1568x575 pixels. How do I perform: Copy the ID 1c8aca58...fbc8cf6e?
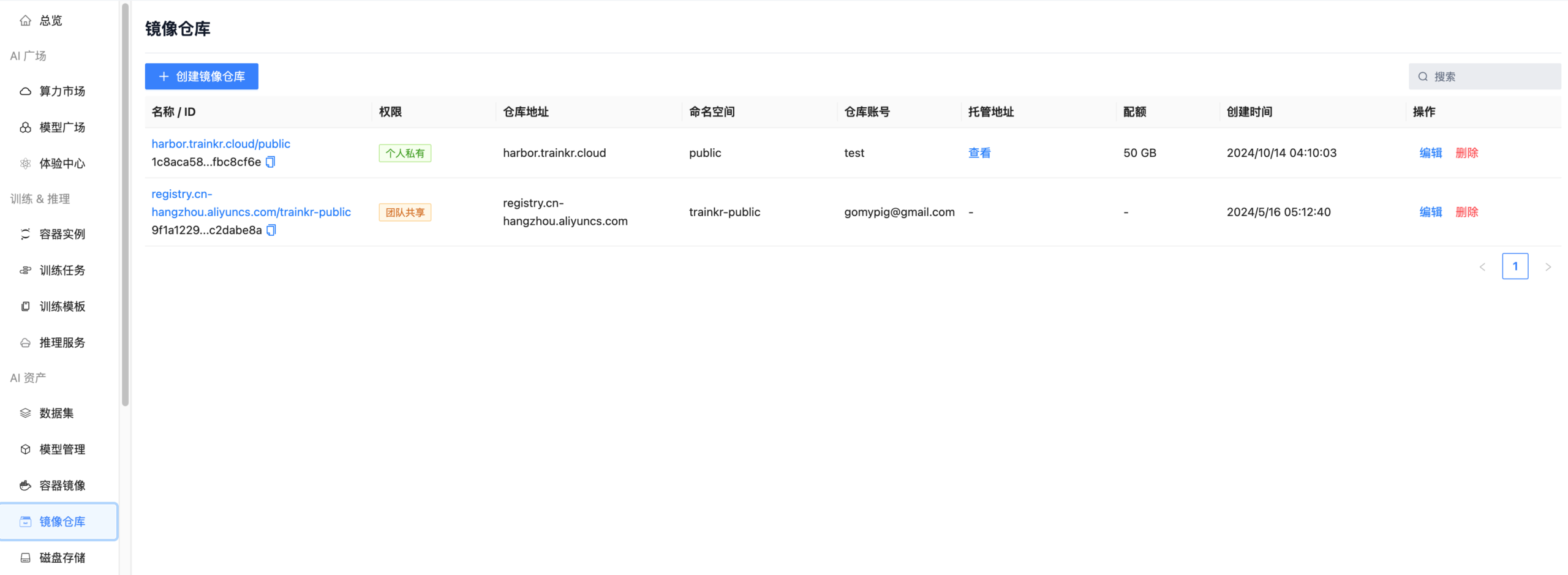click(x=270, y=162)
